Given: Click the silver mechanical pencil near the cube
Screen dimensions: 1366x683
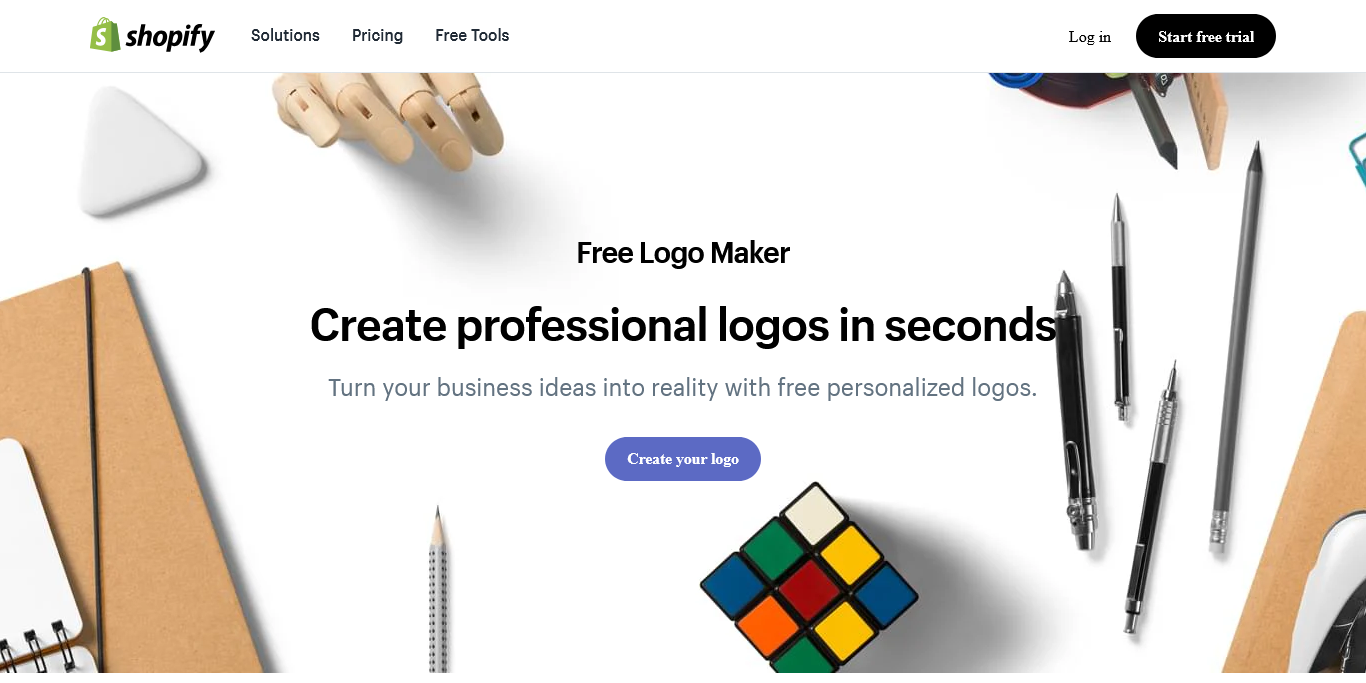Looking at the screenshot, I should (437, 590).
